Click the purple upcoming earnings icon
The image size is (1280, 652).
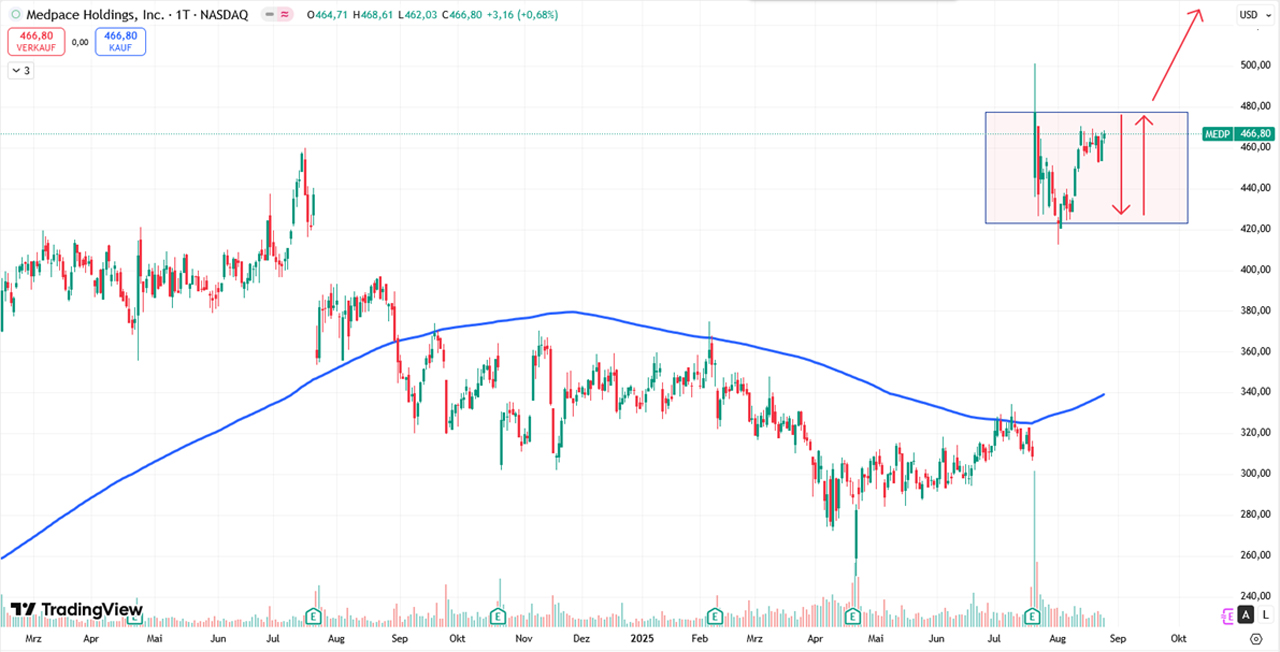[x=1228, y=616]
